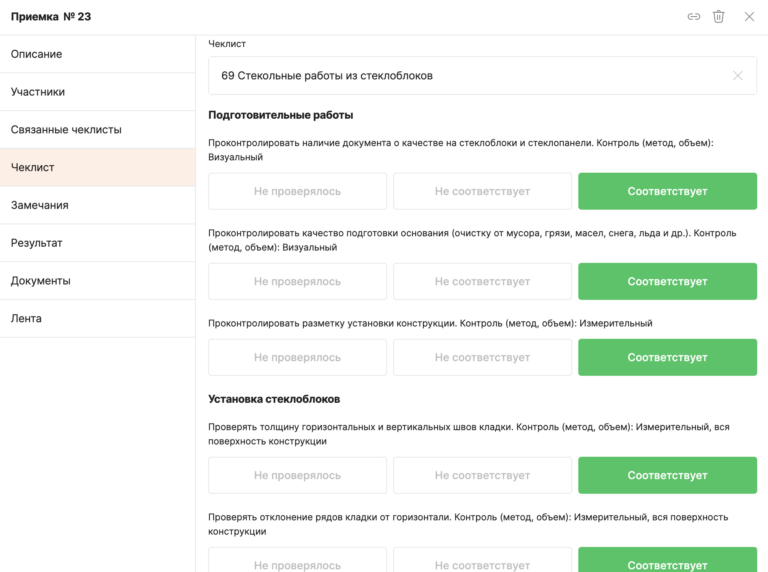
Task: Open the Описание section
Action: click(x=97, y=54)
